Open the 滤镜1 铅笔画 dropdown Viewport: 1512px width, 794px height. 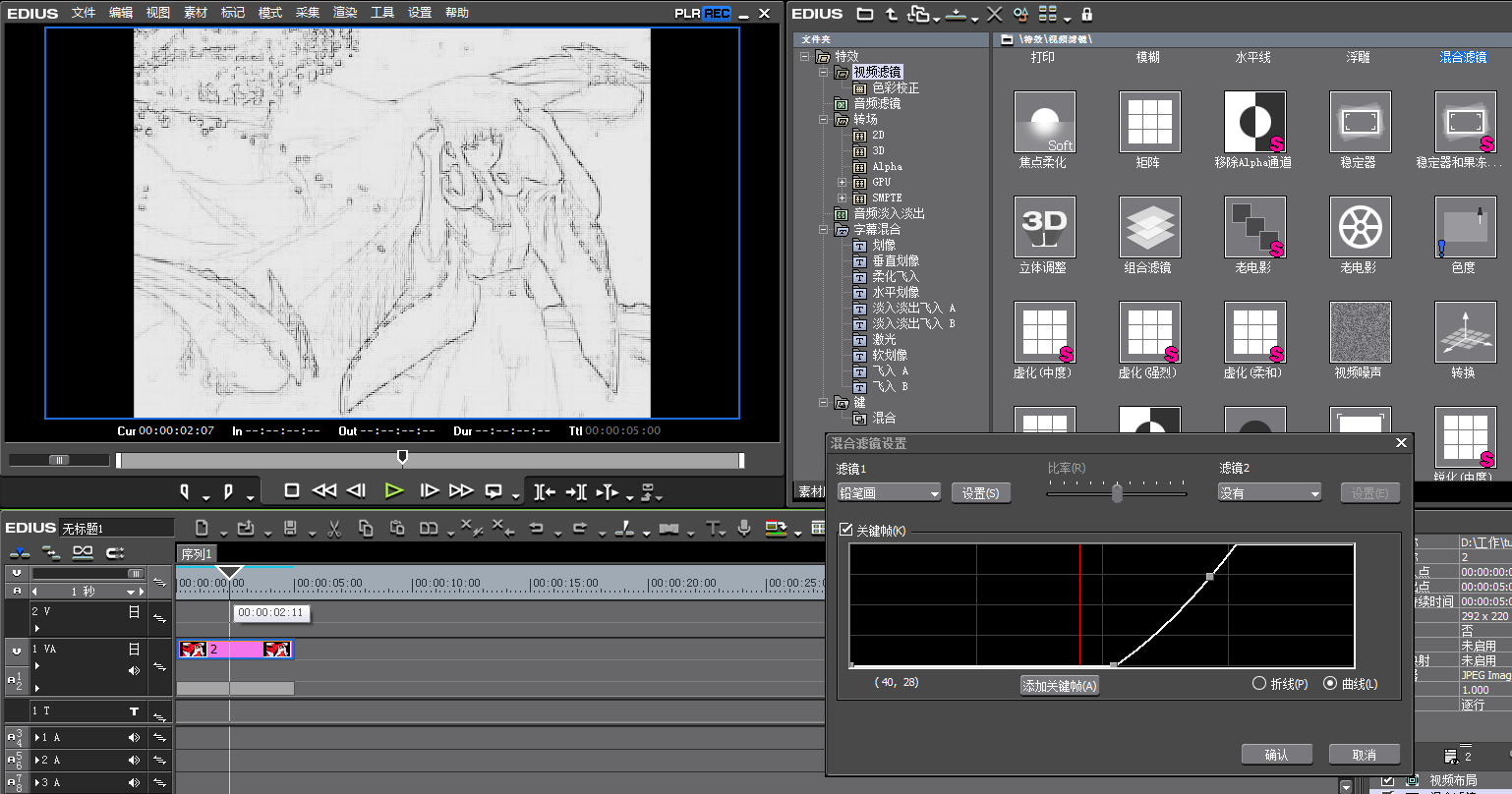[889, 493]
